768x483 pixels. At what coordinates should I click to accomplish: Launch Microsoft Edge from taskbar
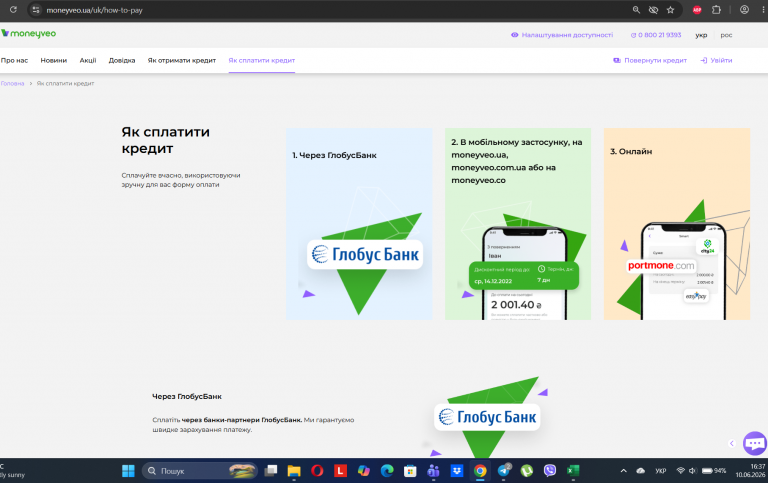click(x=387, y=471)
